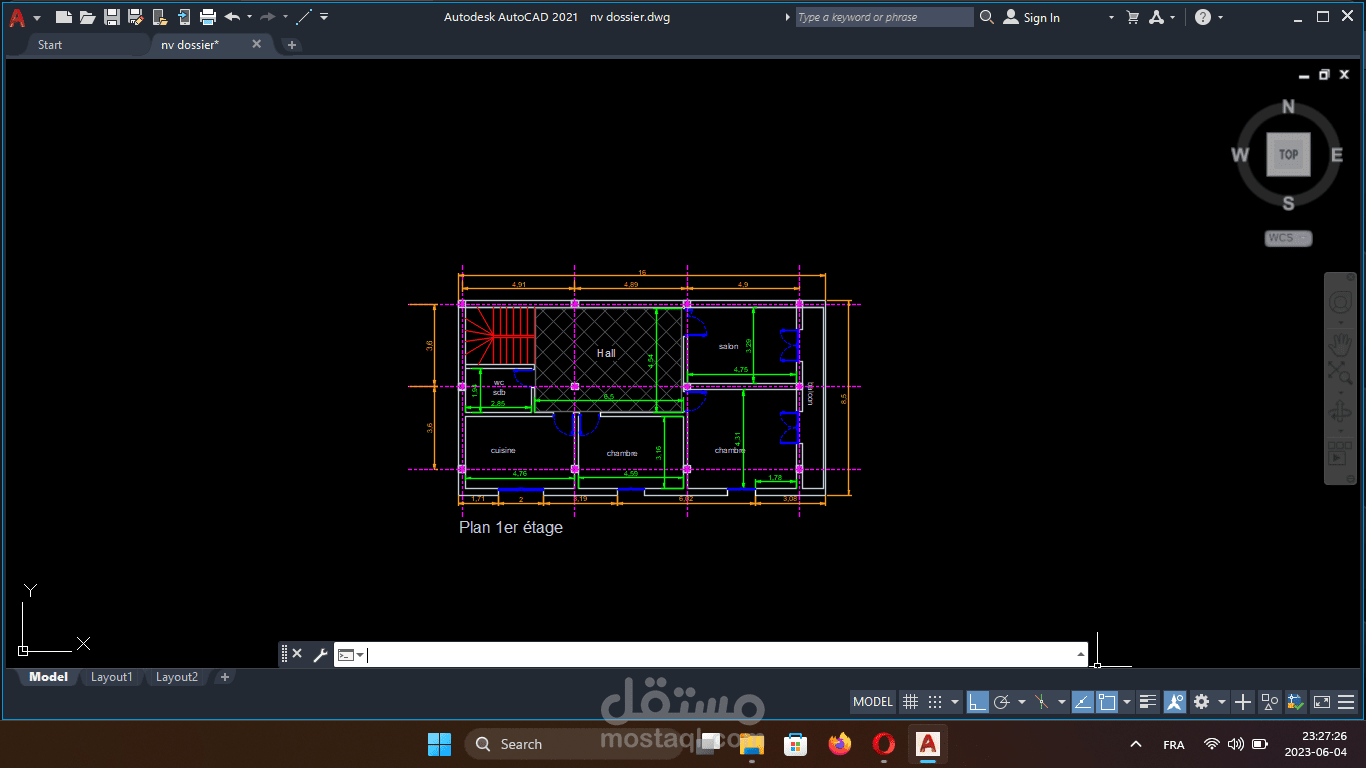Open the Full Navigation Wheel
Image resolution: width=1366 pixels, height=768 pixels.
click(1340, 301)
